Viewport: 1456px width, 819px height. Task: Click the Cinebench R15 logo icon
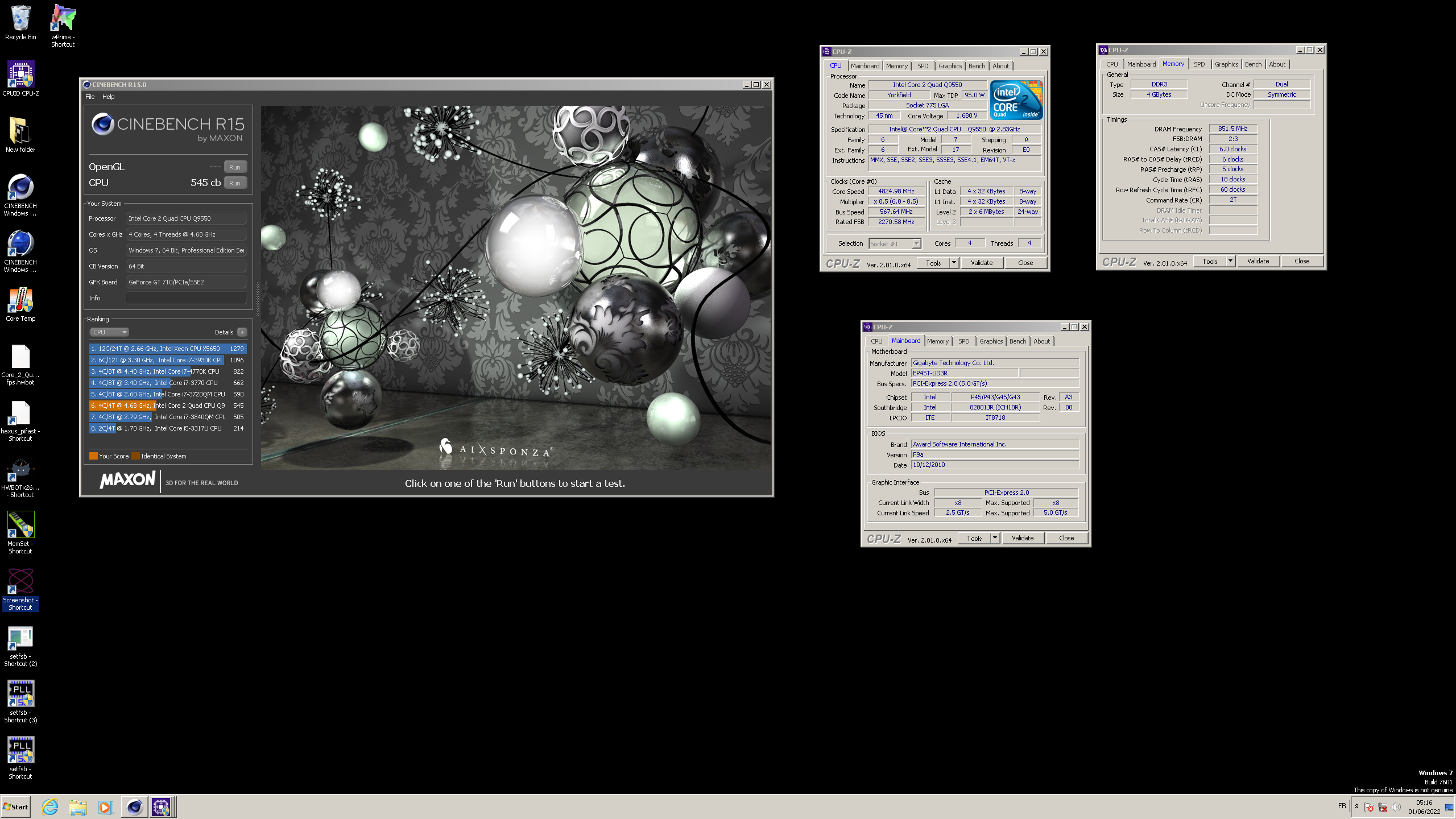tap(103, 123)
